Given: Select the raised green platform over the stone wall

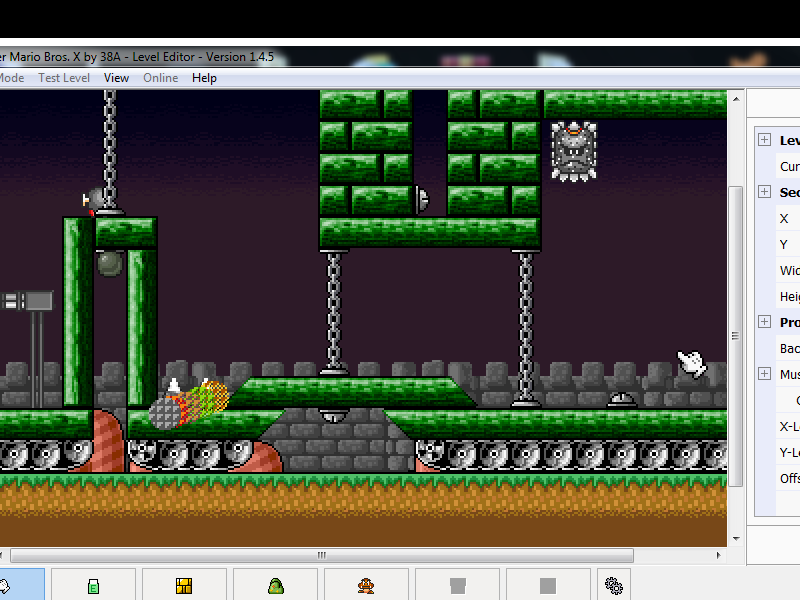Looking at the screenshot, I should tap(352, 392).
